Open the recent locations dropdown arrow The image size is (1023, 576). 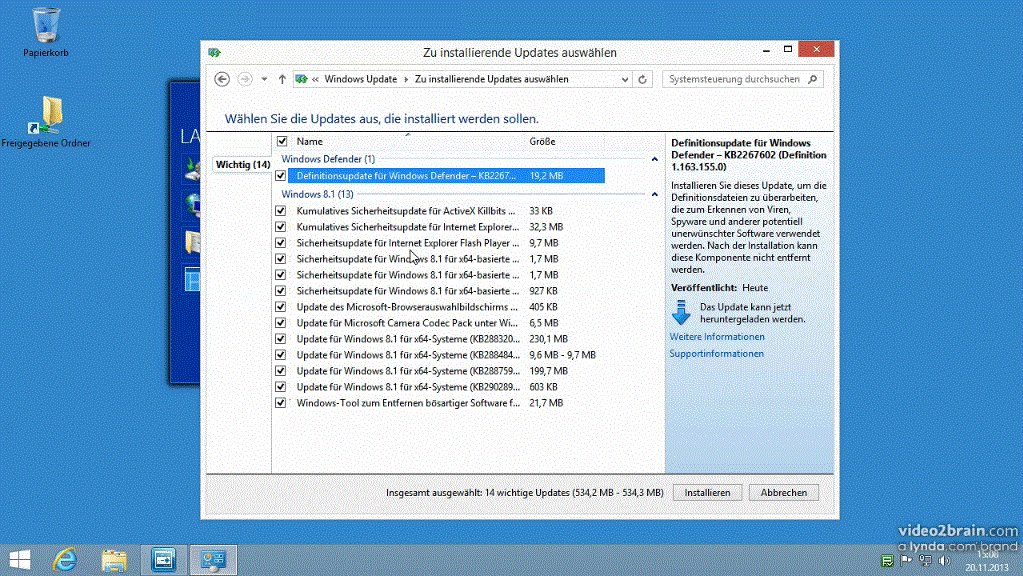click(264, 79)
